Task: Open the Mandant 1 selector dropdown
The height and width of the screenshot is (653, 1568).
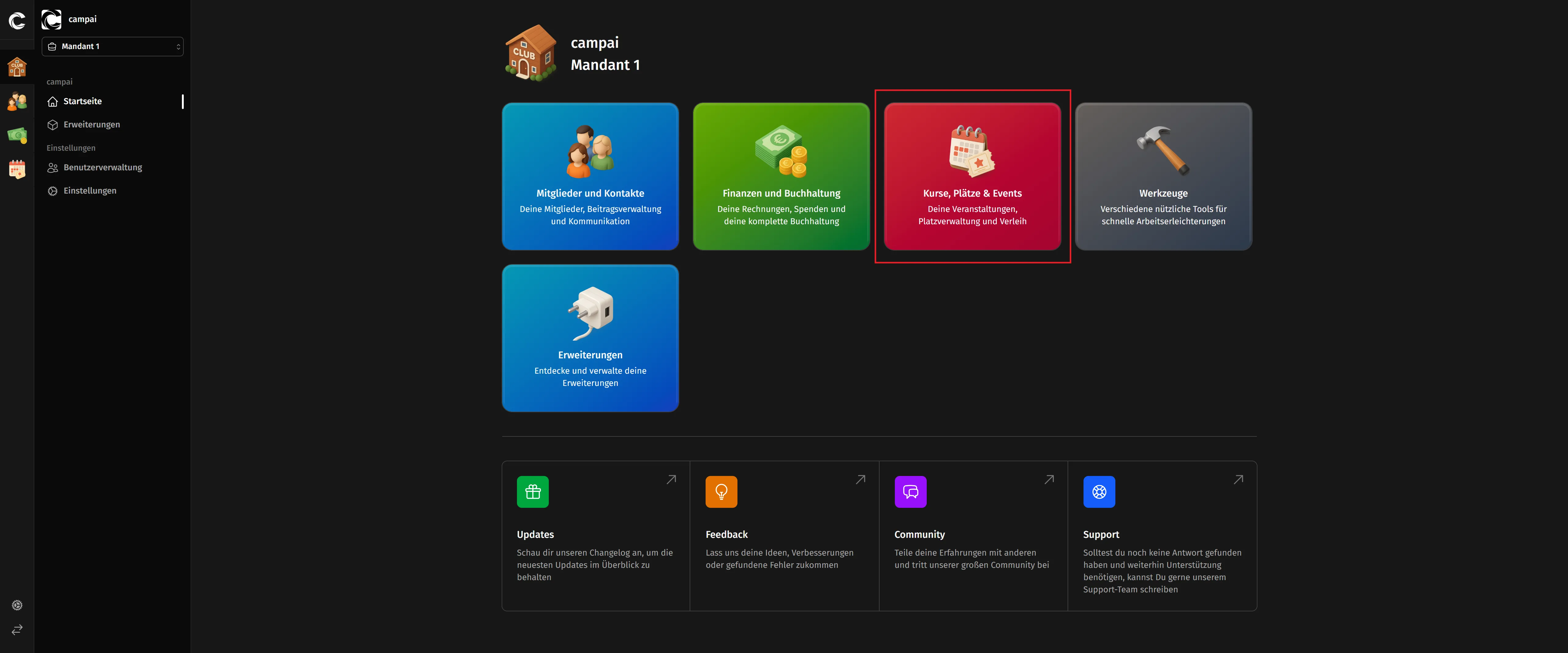Action: click(113, 46)
